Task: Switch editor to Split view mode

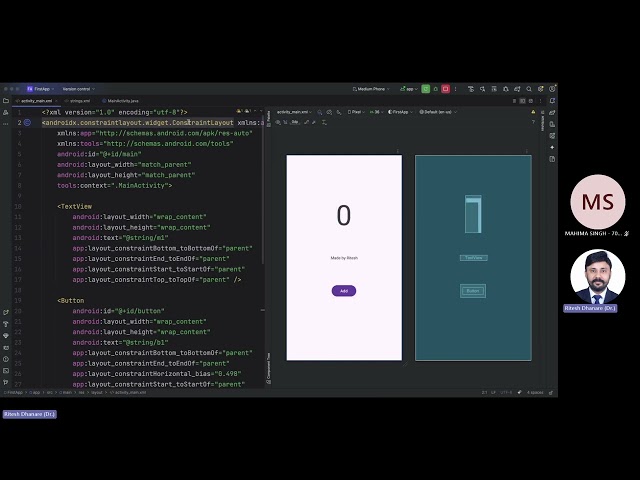Action: 522,100
